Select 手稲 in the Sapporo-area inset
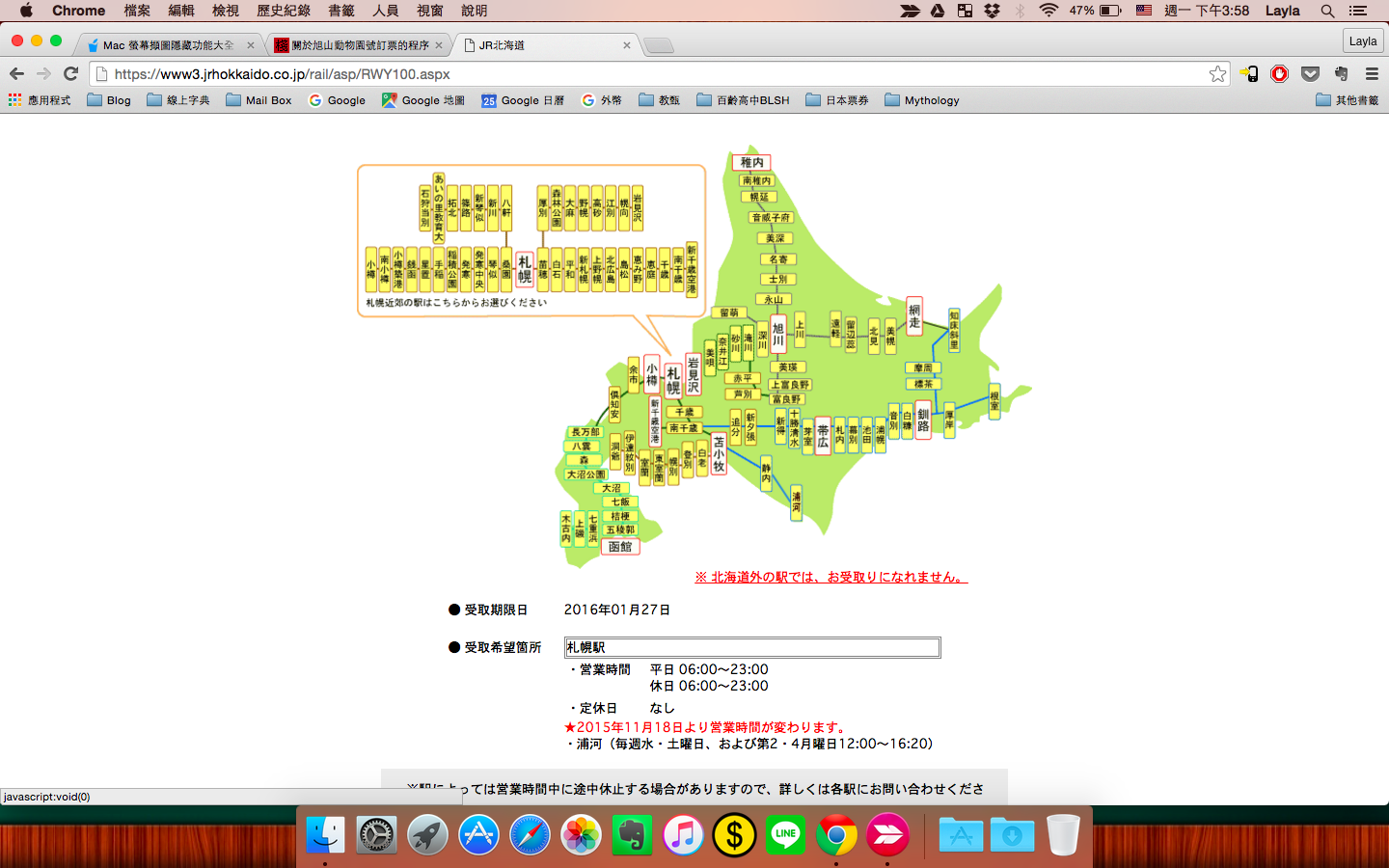The height and width of the screenshot is (868, 1389). pyautogui.click(x=439, y=270)
